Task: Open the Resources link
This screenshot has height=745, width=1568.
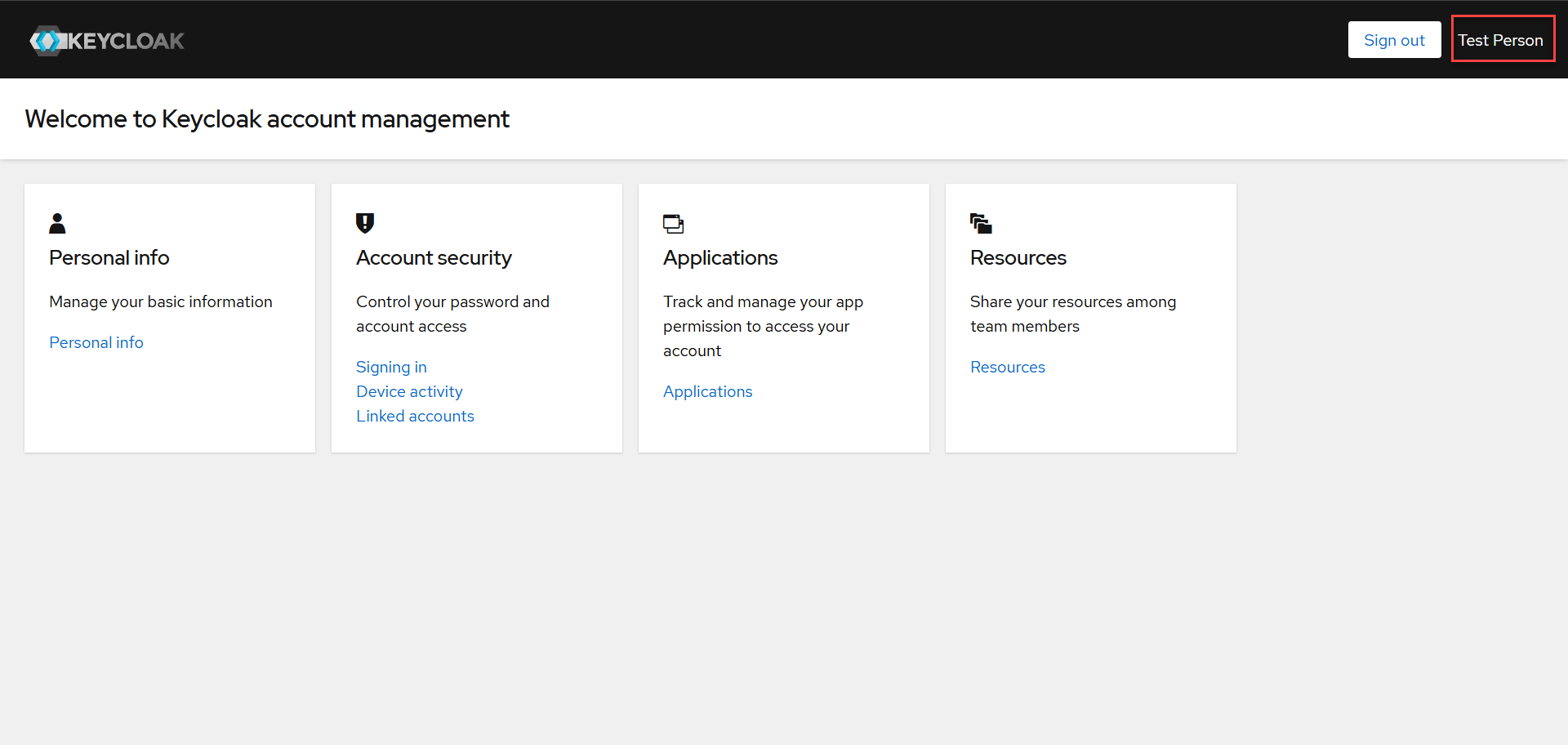Action: [x=1007, y=367]
